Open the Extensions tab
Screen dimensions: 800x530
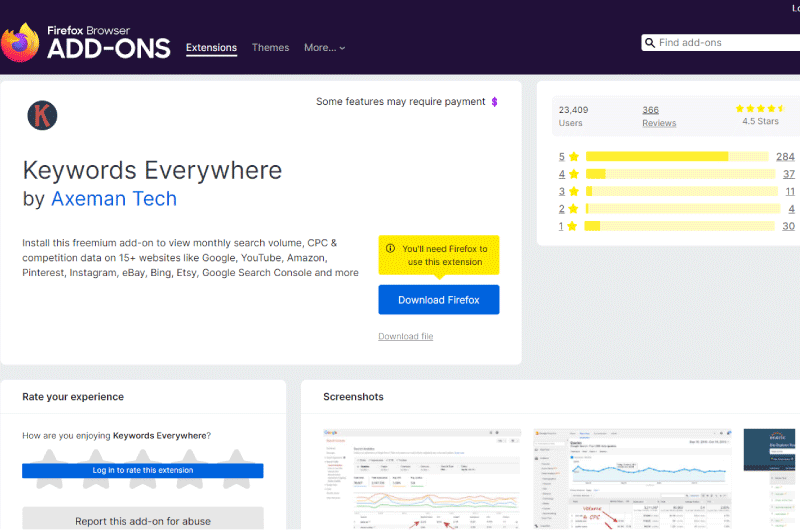point(211,47)
